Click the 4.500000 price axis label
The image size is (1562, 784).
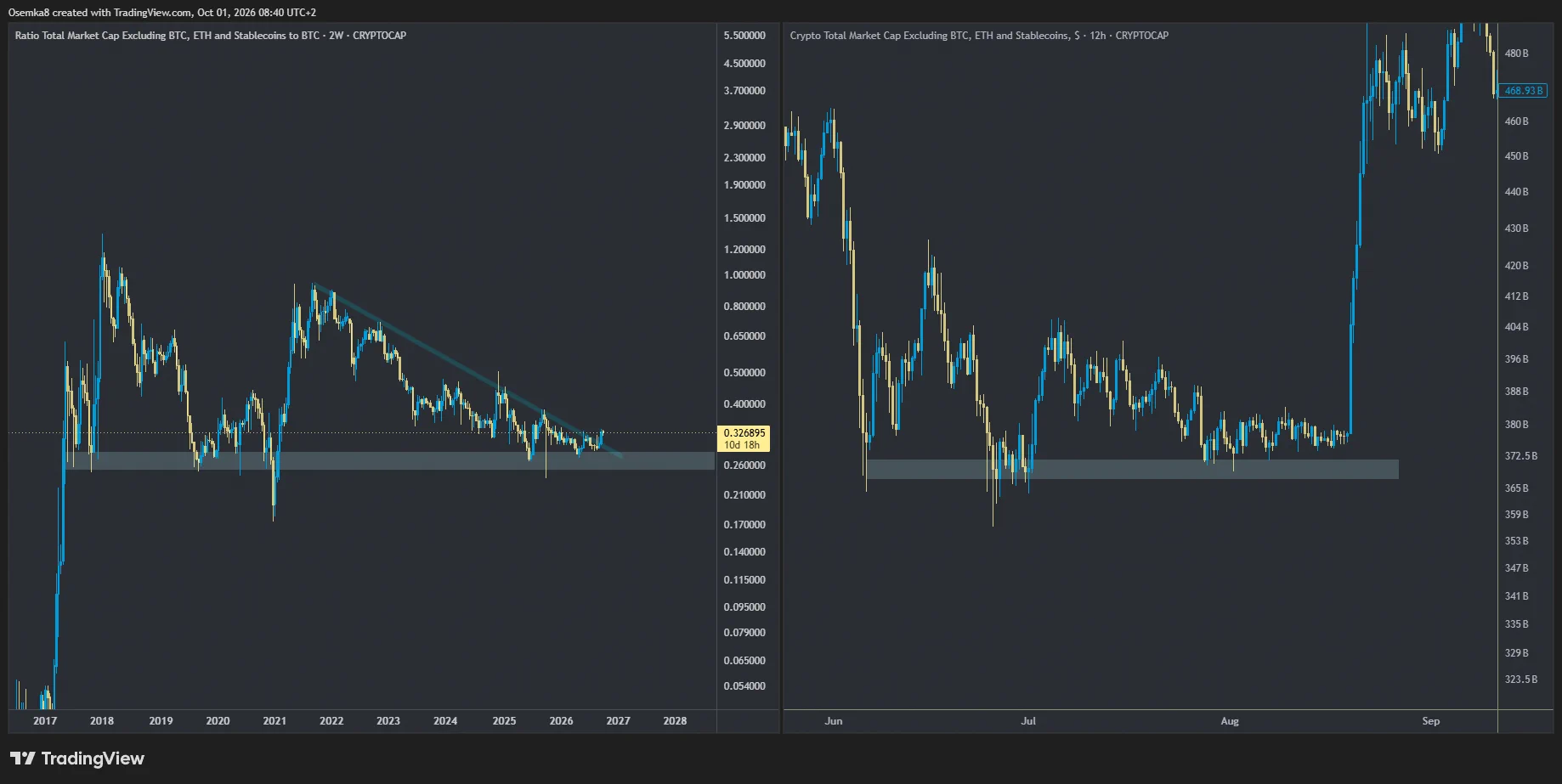point(744,64)
